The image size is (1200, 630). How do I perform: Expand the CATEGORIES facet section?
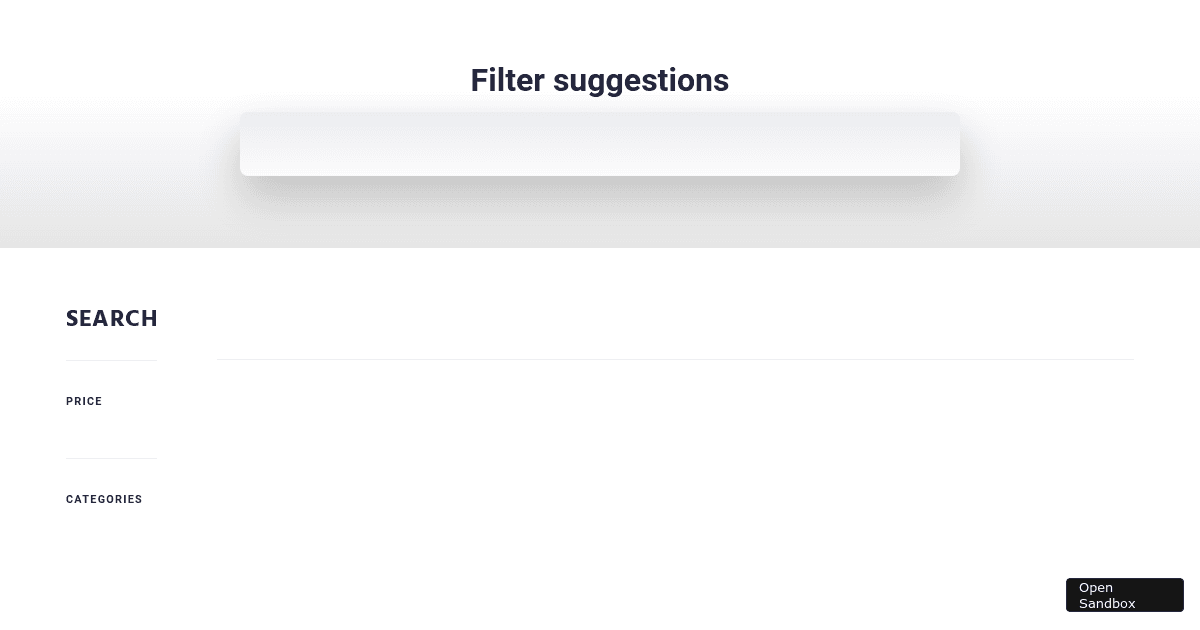pyautogui.click(x=104, y=499)
